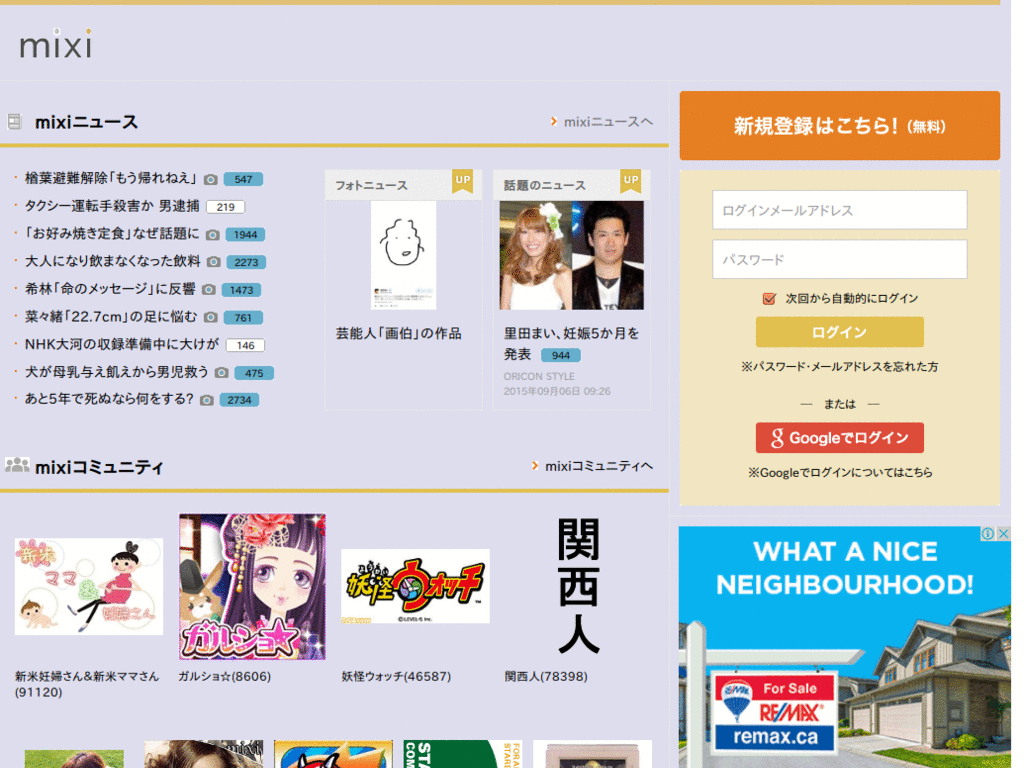Screen dimensions: 1024x768
Task: Click comment count badge 1944
Action: (246, 234)
